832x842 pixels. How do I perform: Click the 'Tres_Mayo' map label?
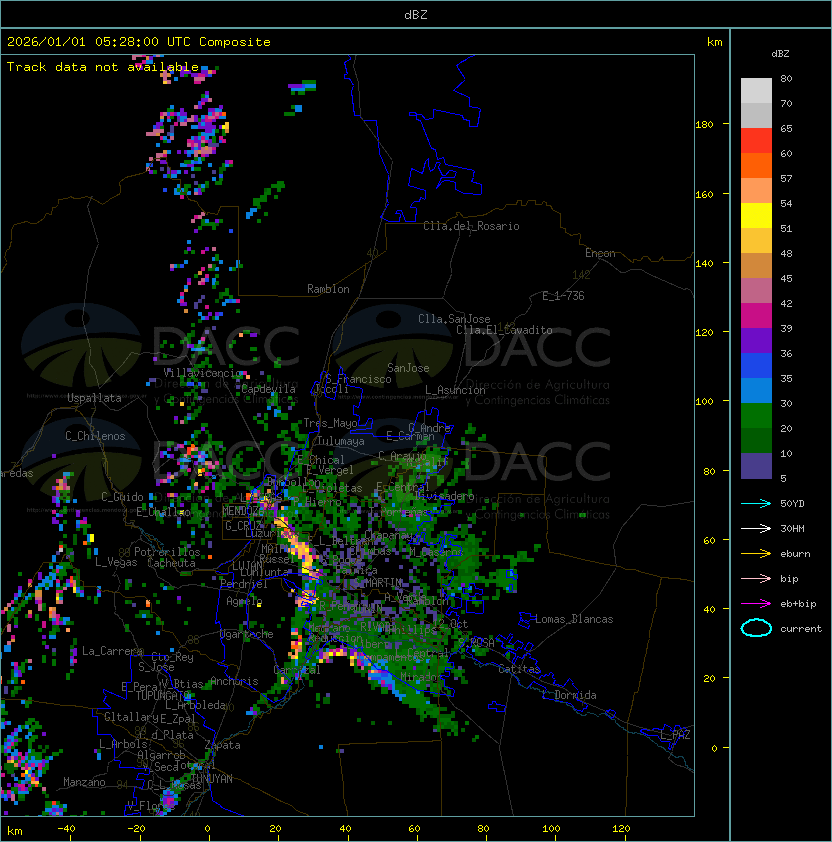click(x=330, y=423)
